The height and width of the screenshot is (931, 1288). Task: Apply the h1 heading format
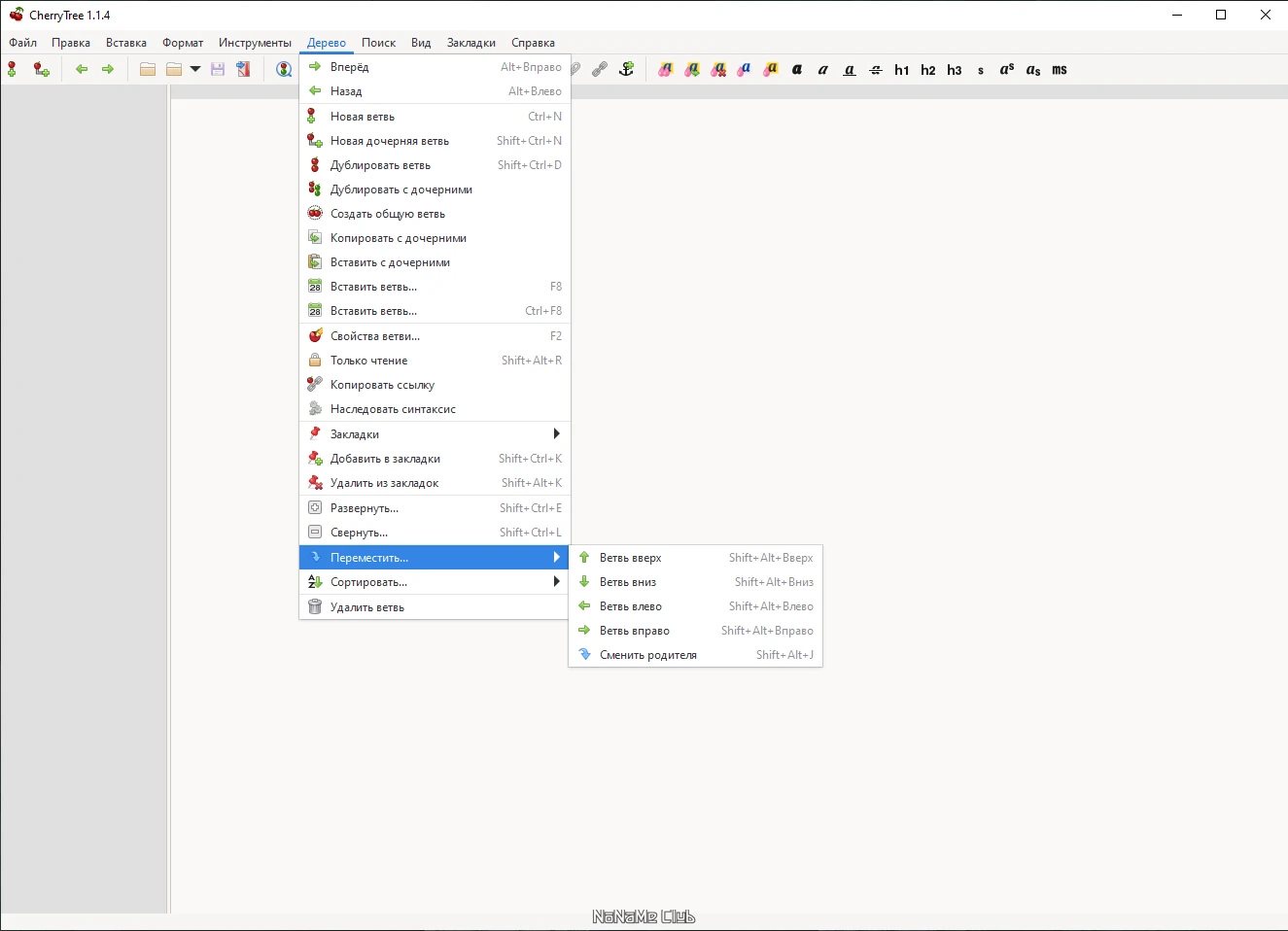902,70
